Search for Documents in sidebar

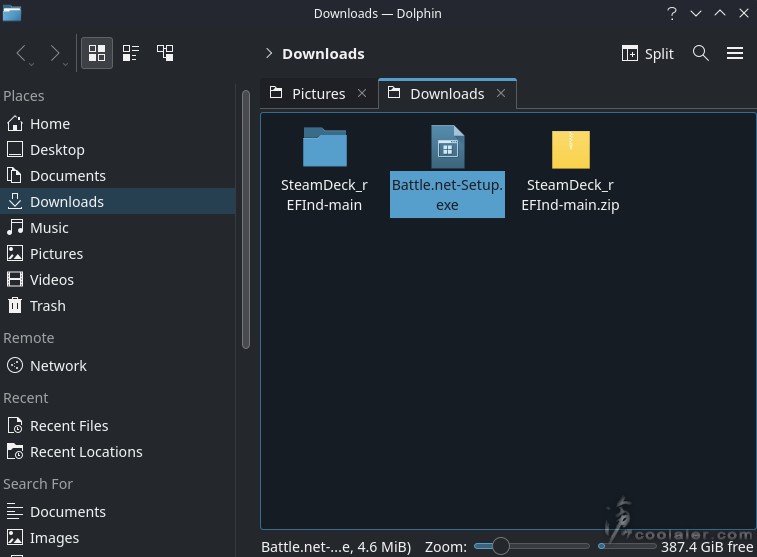coord(117,512)
